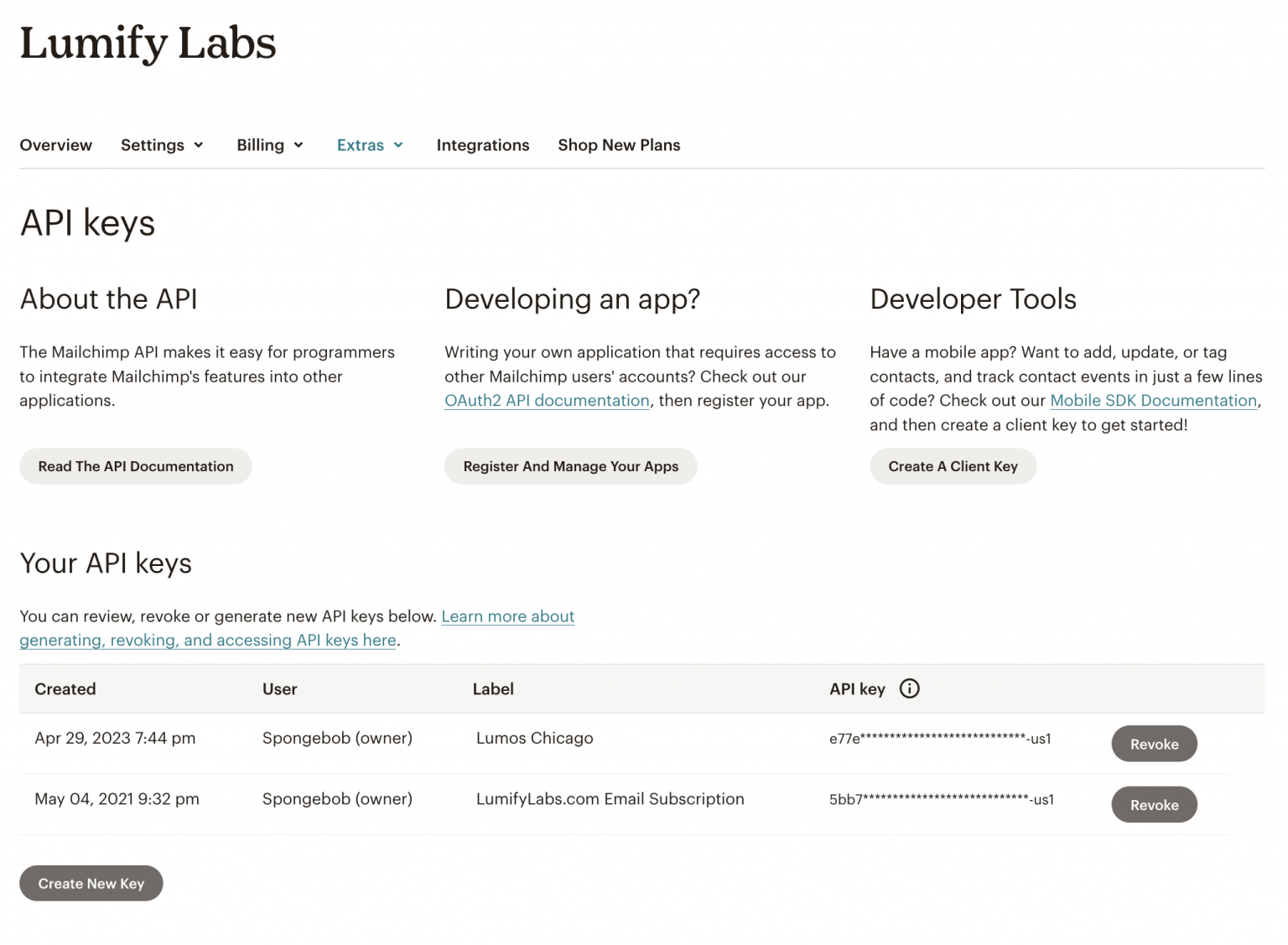Viewport: 1288px width, 945px height.
Task: Click the Lumos Chicago label
Action: pos(535,738)
